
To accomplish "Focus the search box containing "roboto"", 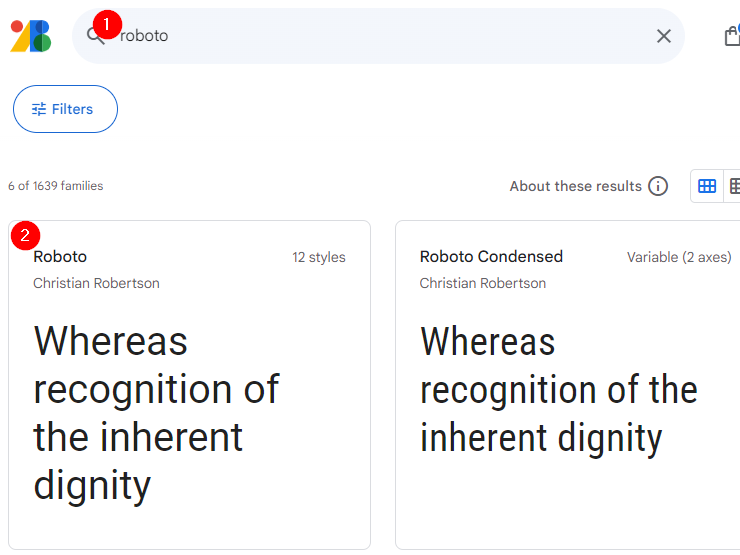I will (380, 36).
